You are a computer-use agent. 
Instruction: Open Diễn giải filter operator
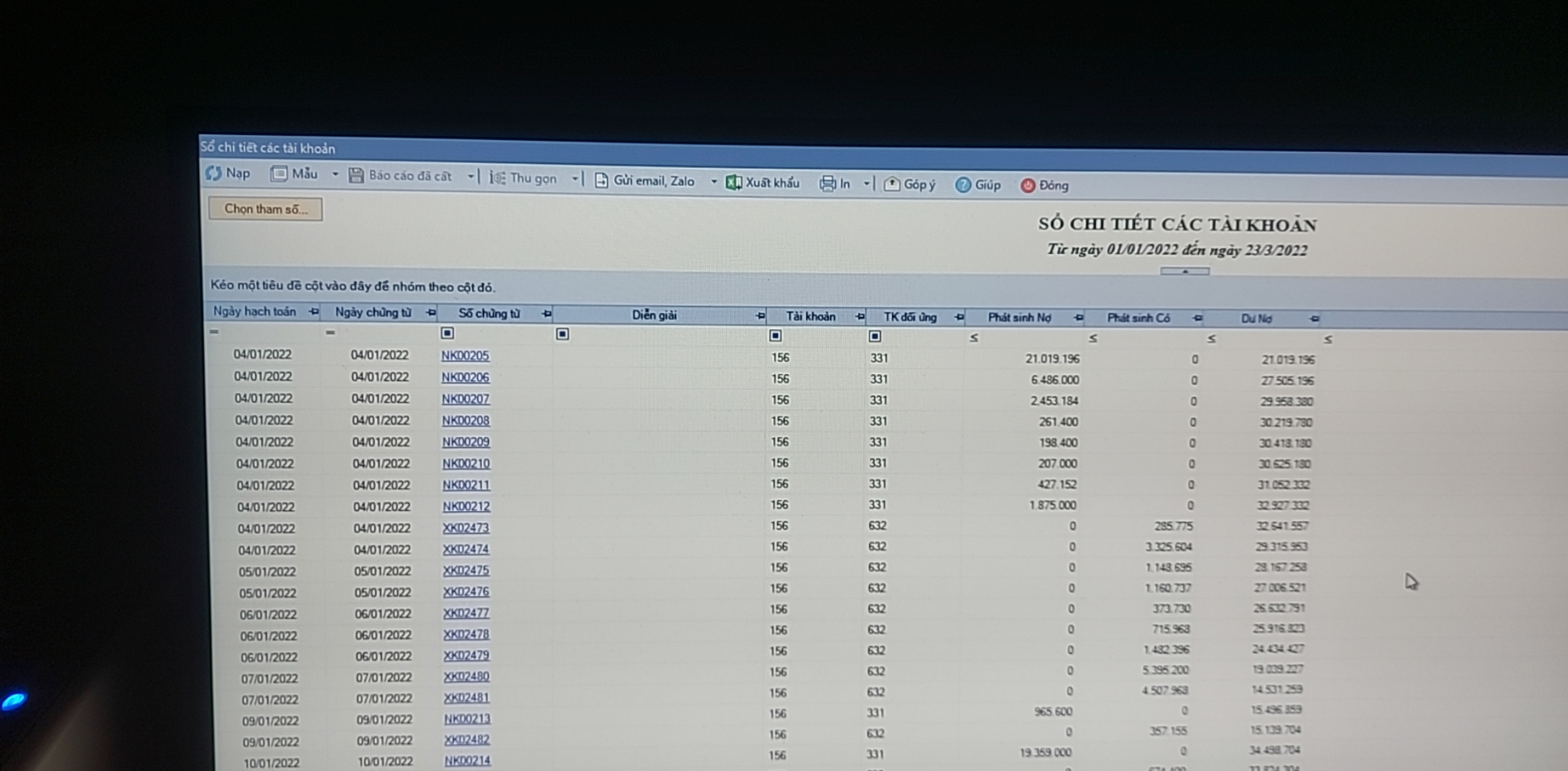pos(562,334)
